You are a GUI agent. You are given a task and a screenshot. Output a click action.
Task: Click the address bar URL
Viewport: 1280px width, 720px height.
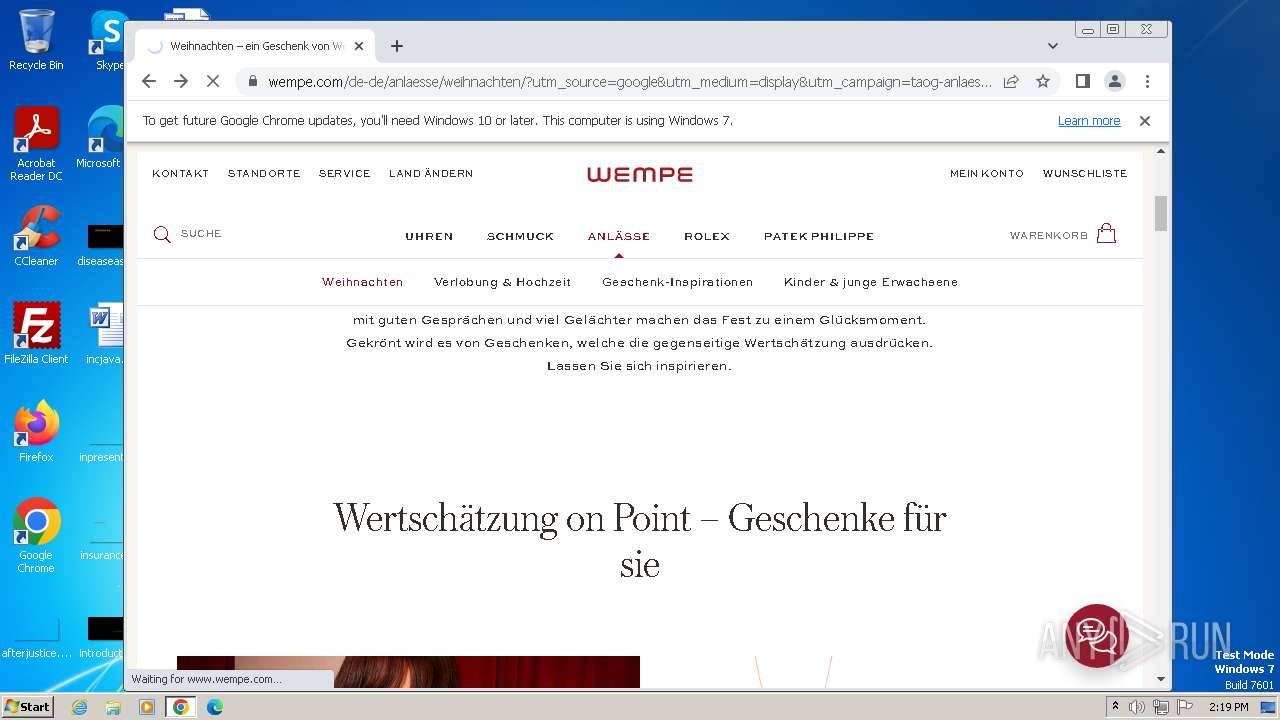coord(630,81)
